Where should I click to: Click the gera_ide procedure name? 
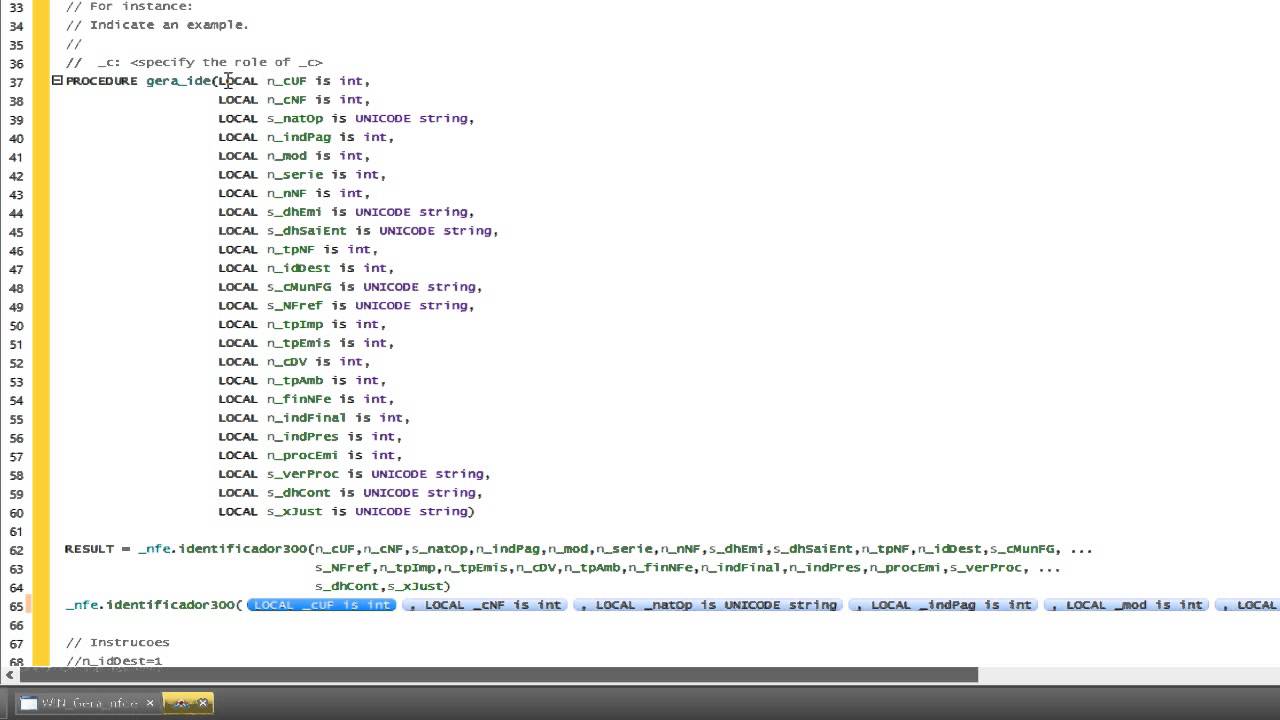(x=178, y=81)
